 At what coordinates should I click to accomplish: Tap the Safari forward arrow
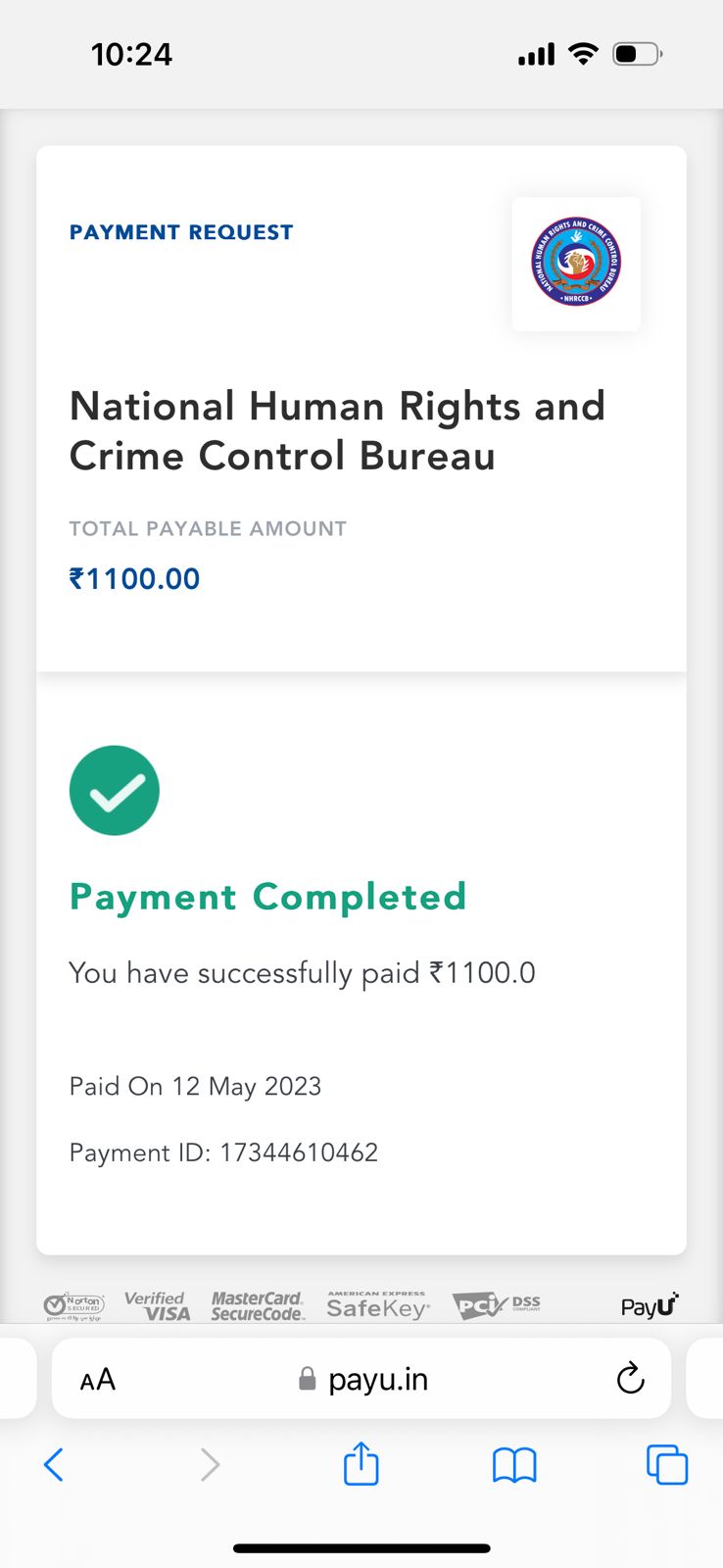(210, 1465)
